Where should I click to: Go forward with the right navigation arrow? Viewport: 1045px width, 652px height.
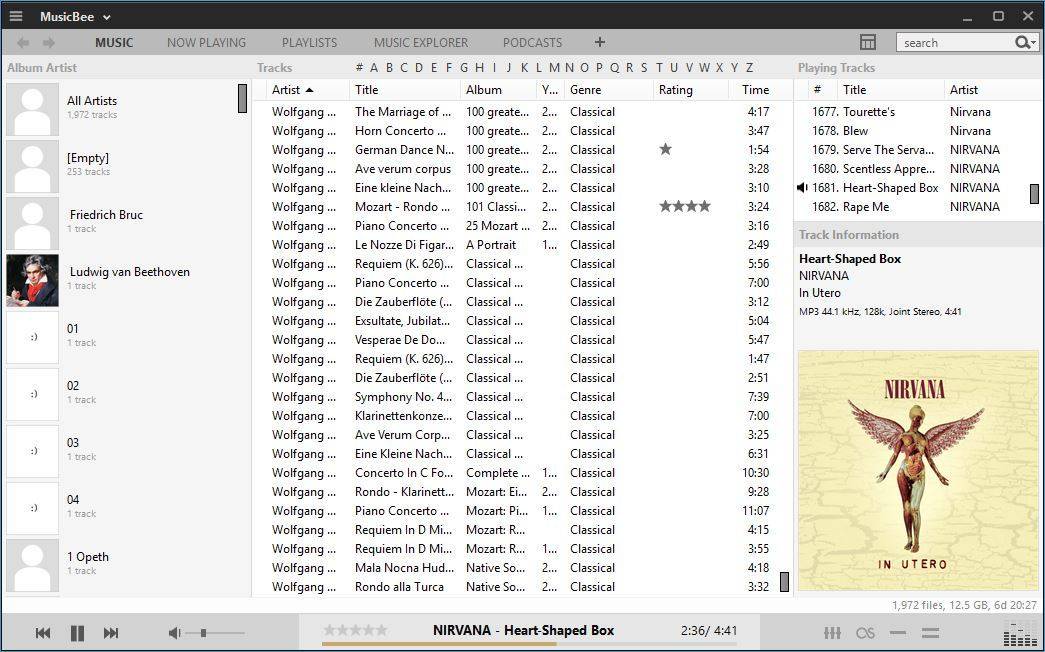pyautogui.click(x=49, y=43)
